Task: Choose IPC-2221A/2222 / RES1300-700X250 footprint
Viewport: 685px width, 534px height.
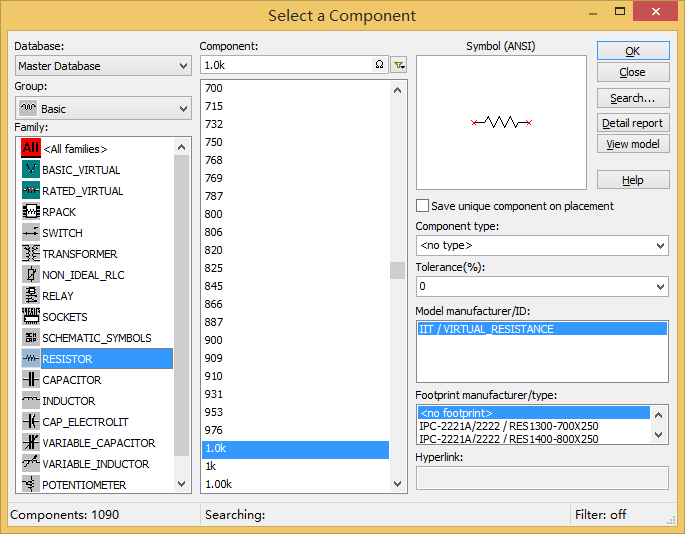Action: (508, 426)
